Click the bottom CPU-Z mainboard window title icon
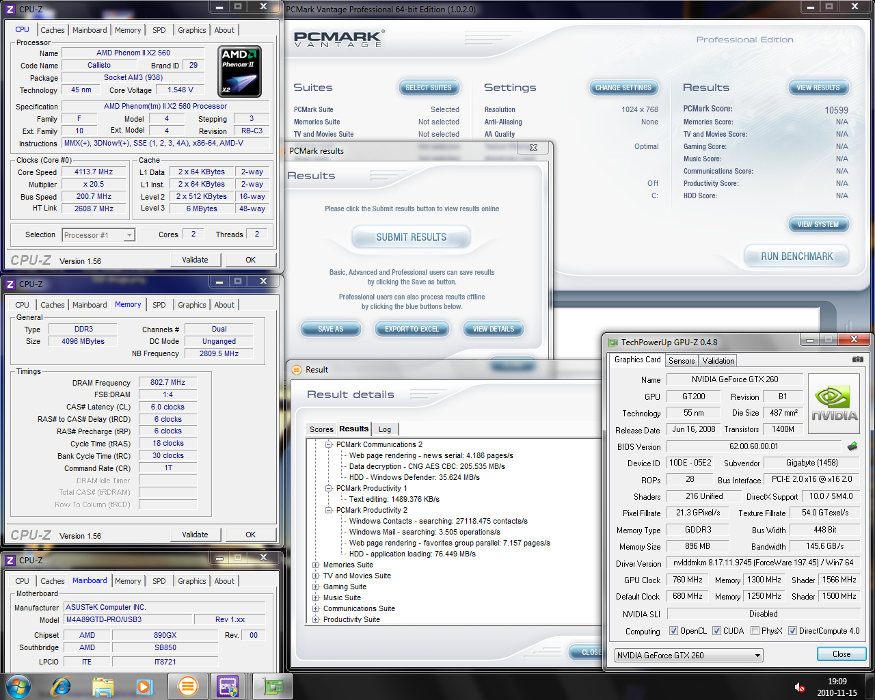 [x=10, y=560]
